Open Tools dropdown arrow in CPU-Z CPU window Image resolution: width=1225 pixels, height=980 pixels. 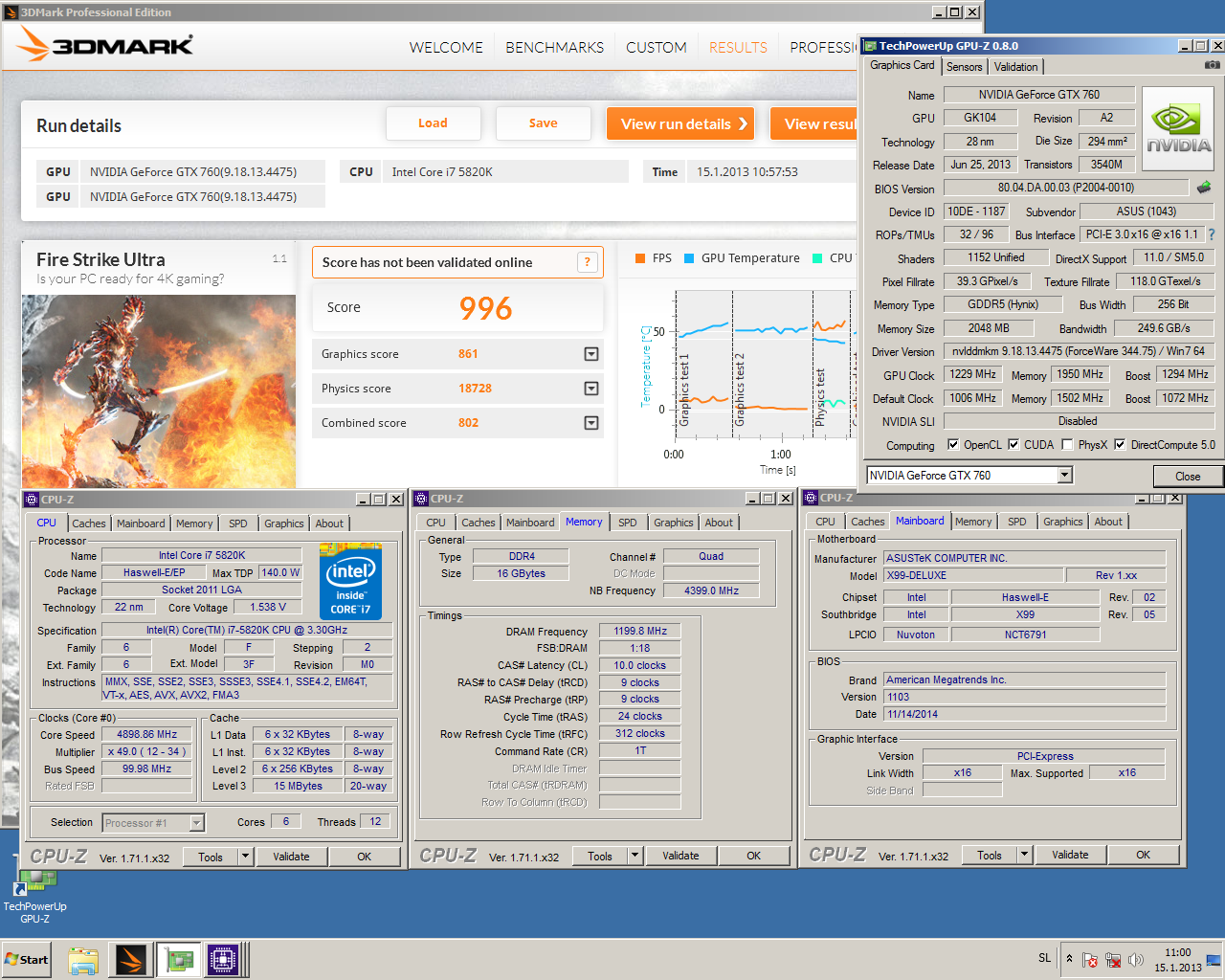pyautogui.click(x=246, y=857)
